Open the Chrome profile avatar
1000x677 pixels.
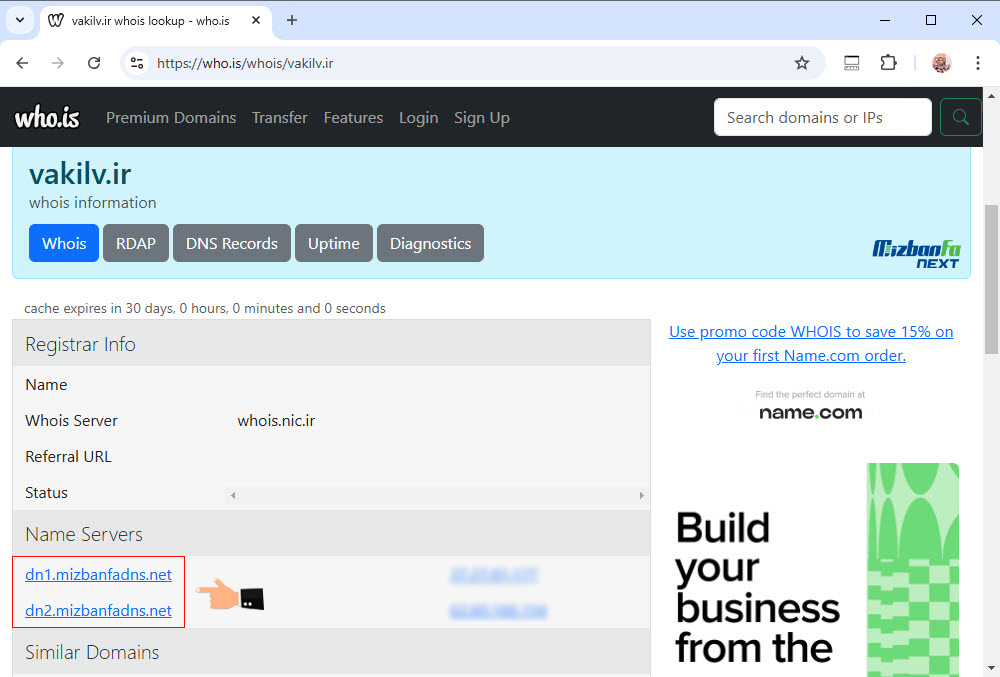(941, 63)
